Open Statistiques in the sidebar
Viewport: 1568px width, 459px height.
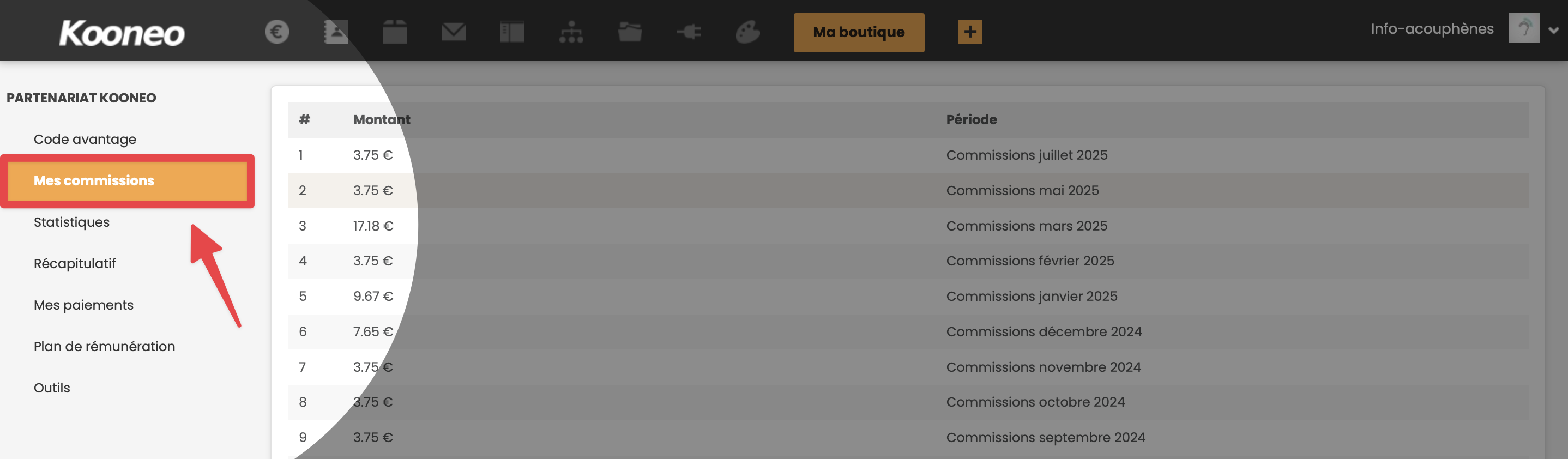[x=71, y=222]
